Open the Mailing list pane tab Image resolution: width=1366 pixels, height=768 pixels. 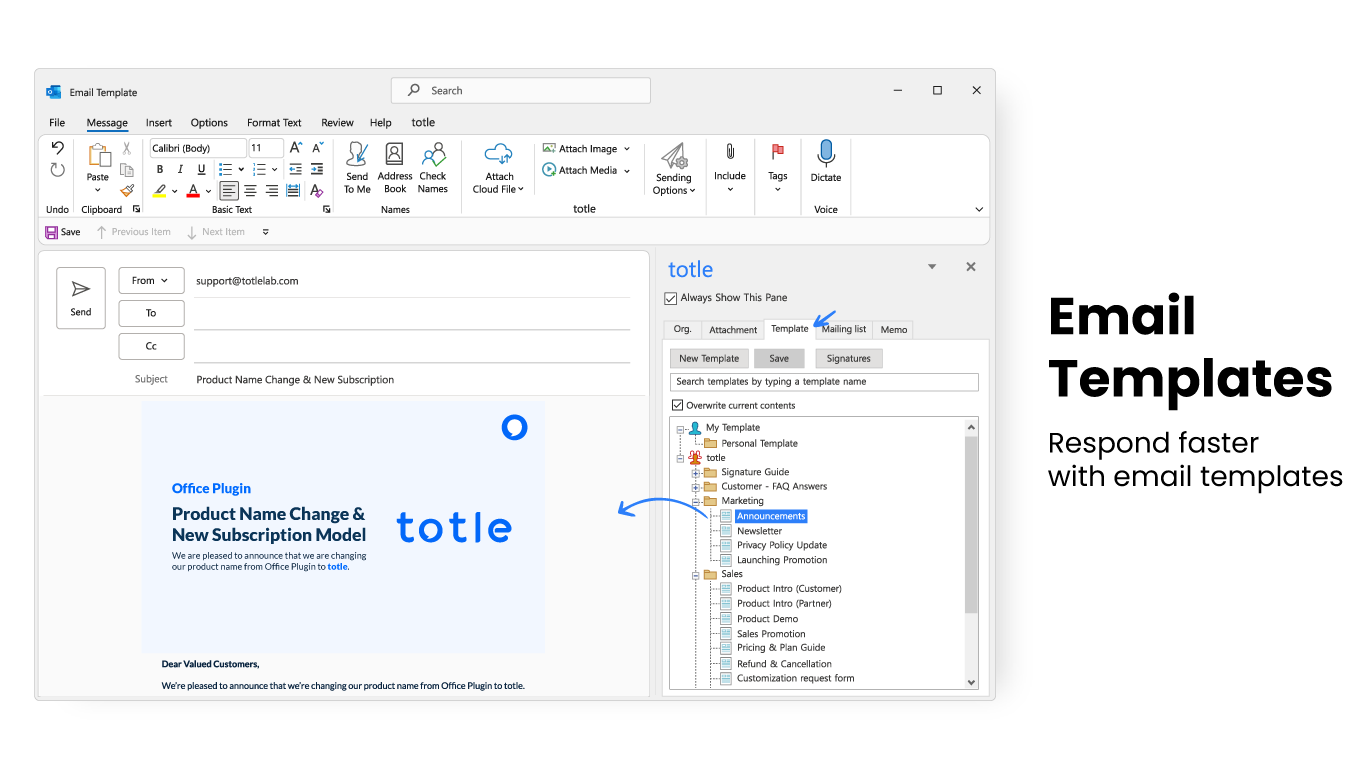click(844, 329)
